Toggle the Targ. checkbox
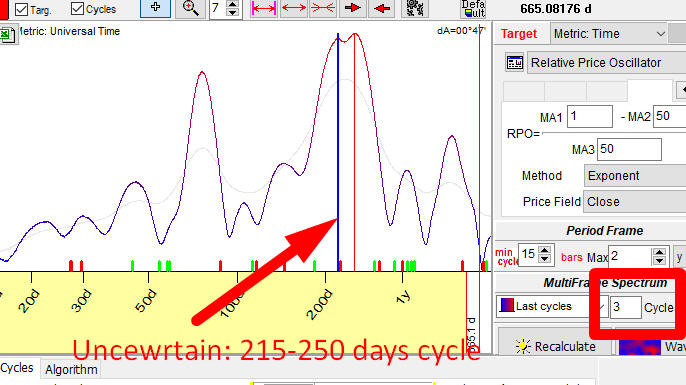 point(21,9)
